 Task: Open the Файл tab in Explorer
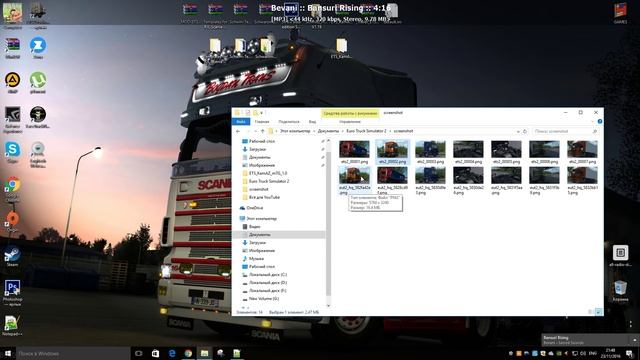tap(241, 122)
